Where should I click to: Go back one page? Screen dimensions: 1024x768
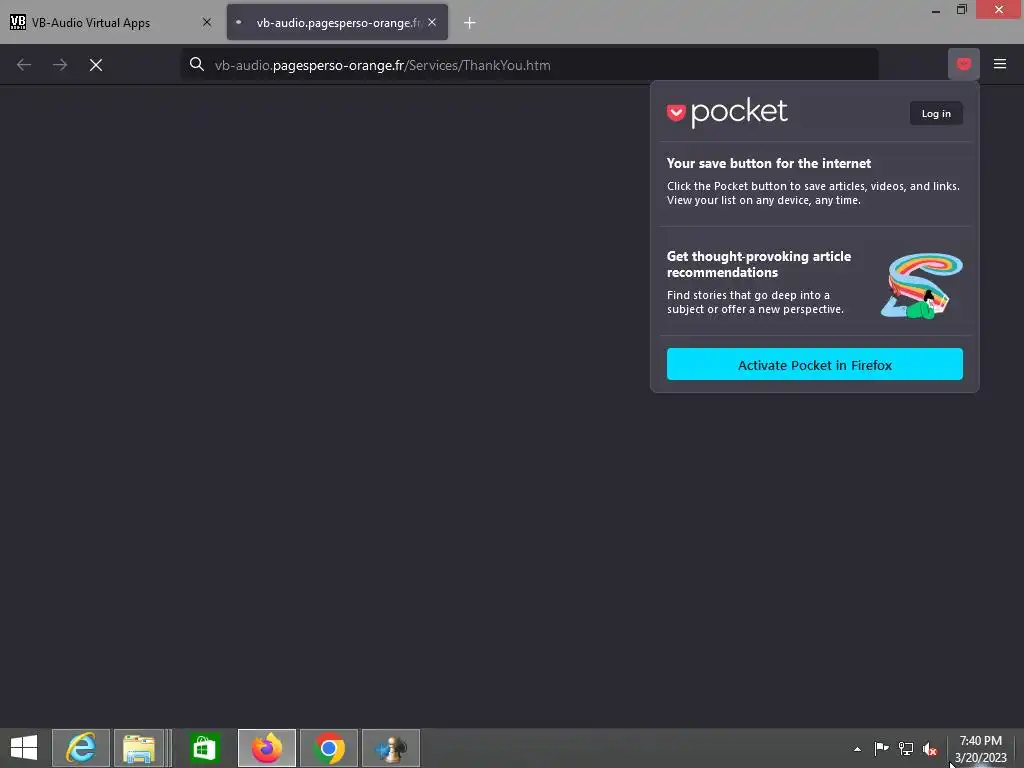click(24, 65)
